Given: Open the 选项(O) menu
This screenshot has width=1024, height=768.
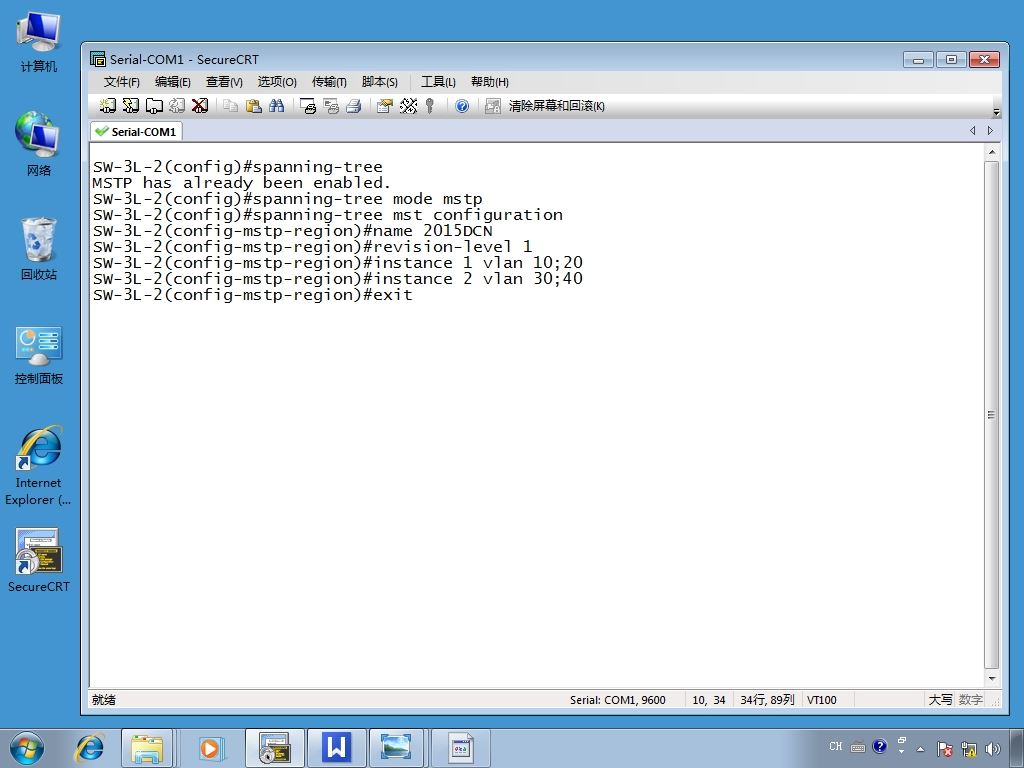Looking at the screenshot, I should click(x=277, y=82).
